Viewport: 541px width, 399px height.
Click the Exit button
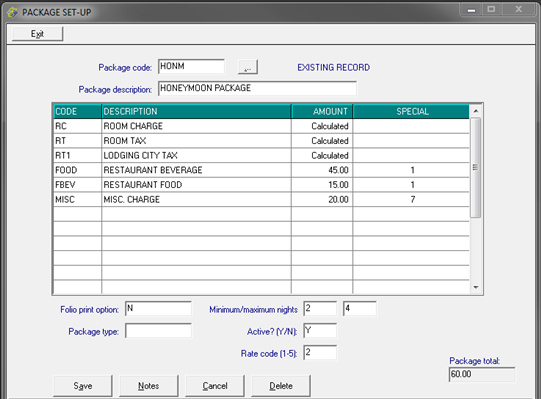pyautogui.click(x=37, y=34)
